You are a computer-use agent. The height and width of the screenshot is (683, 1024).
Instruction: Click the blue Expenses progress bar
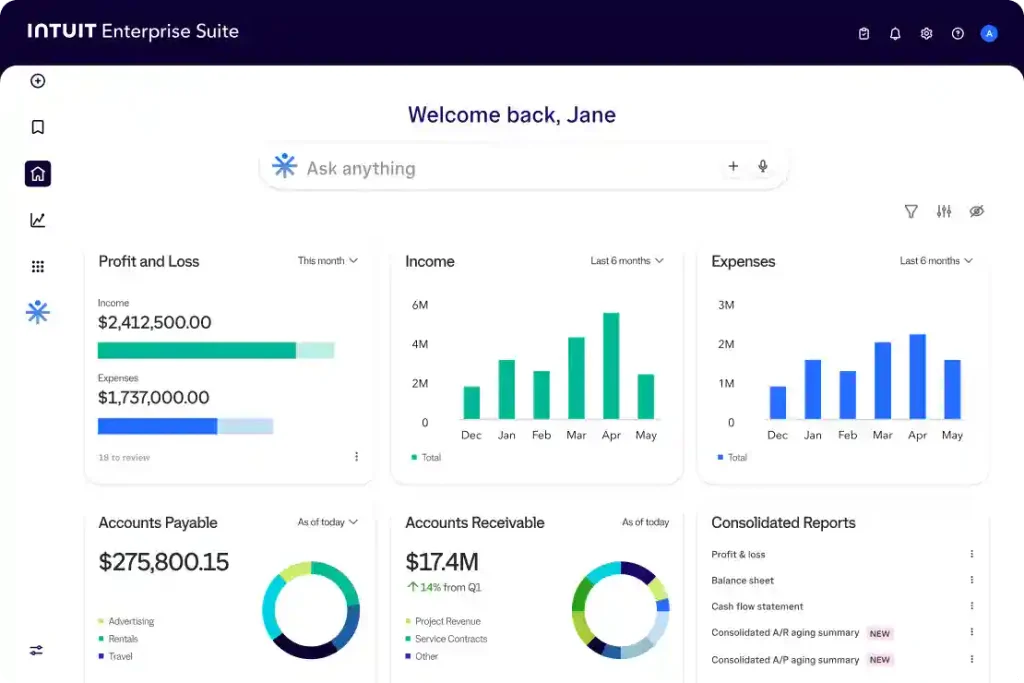(185, 426)
